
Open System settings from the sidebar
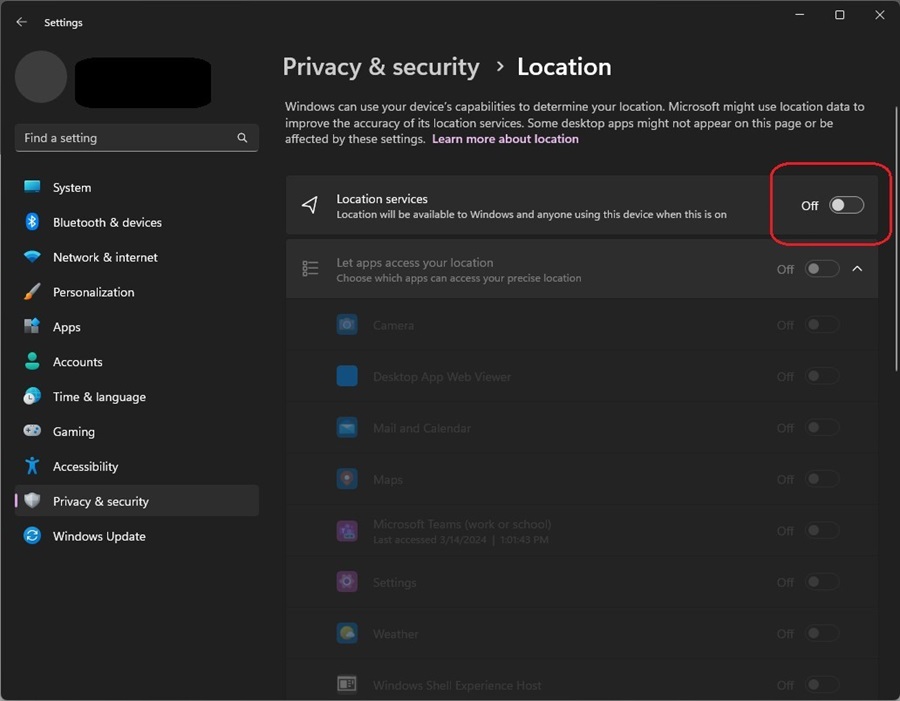[x=66, y=187]
